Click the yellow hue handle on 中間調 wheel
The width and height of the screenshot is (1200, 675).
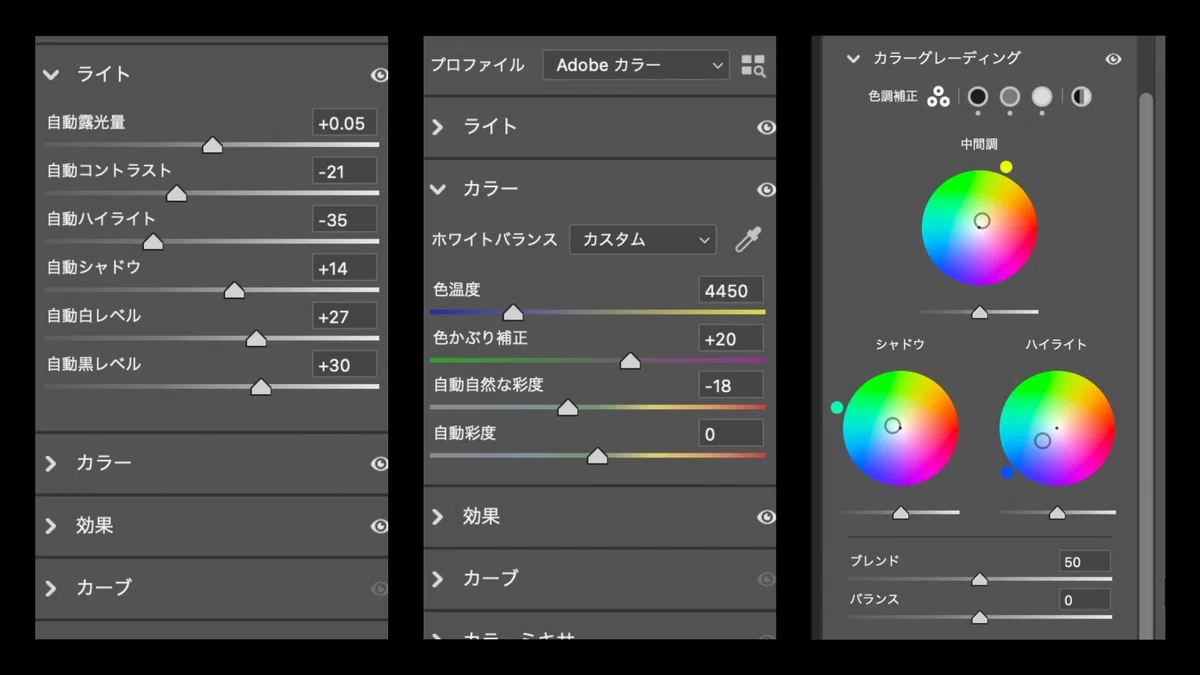coord(1006,167)
